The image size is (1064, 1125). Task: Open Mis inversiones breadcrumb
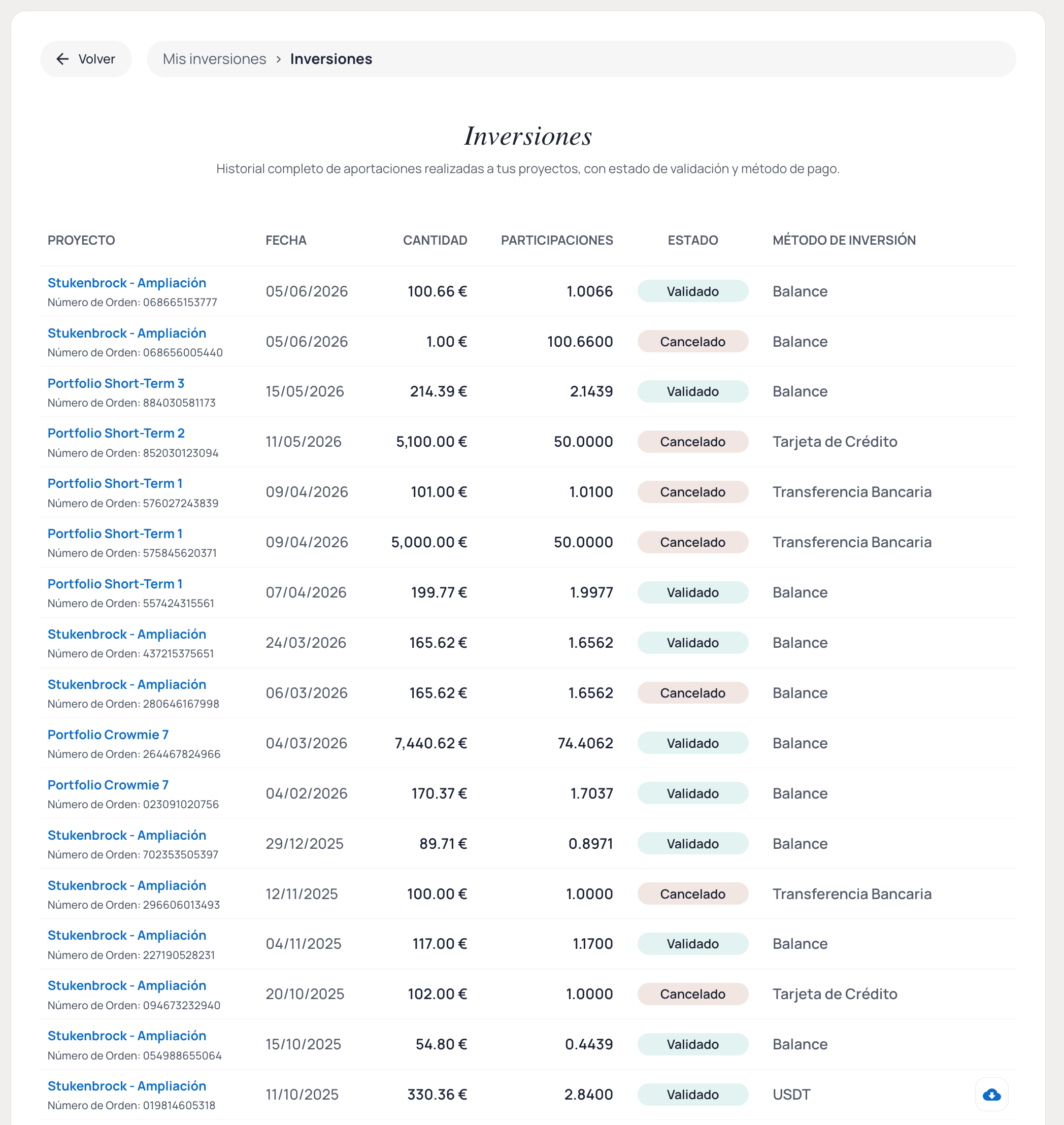(214, 59)
